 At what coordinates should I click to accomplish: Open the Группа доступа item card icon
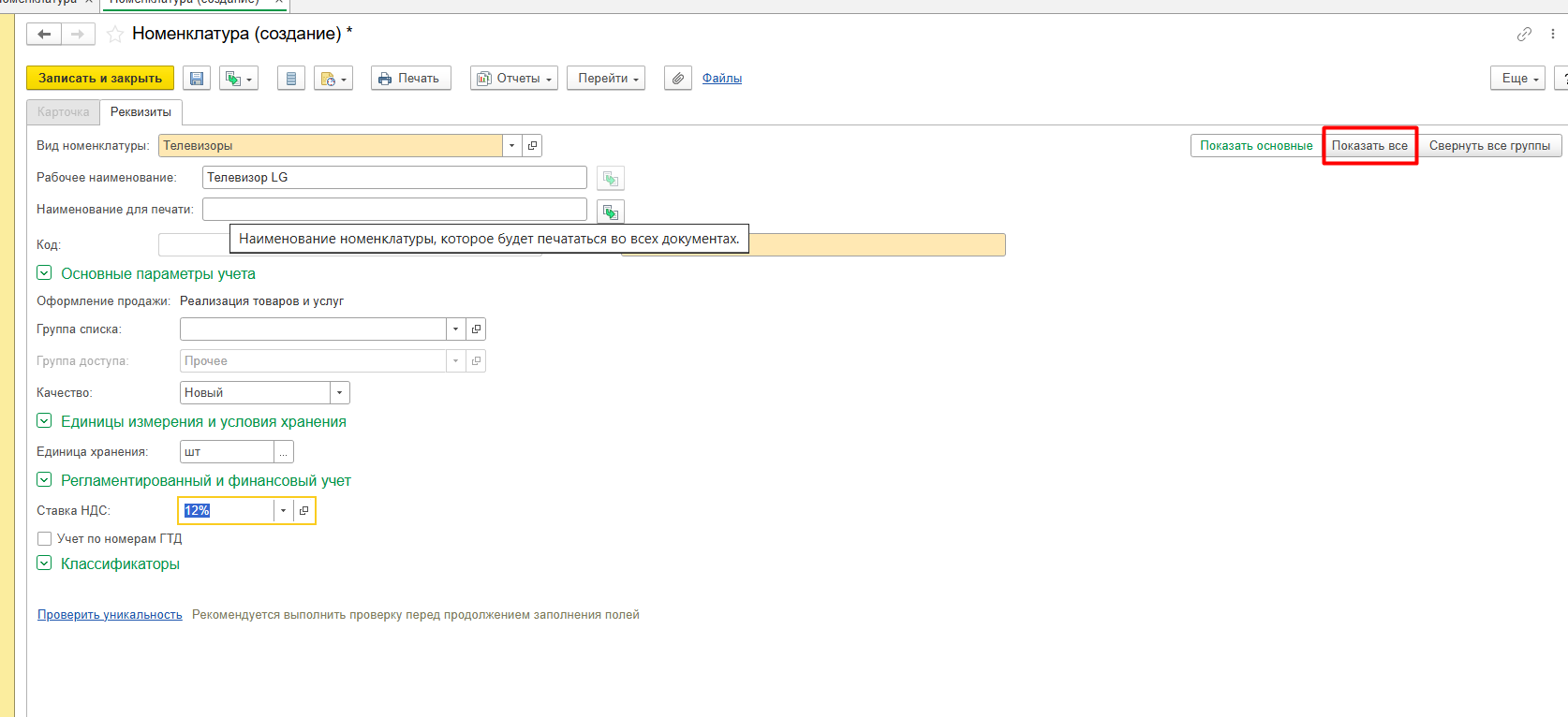(476, 361)
